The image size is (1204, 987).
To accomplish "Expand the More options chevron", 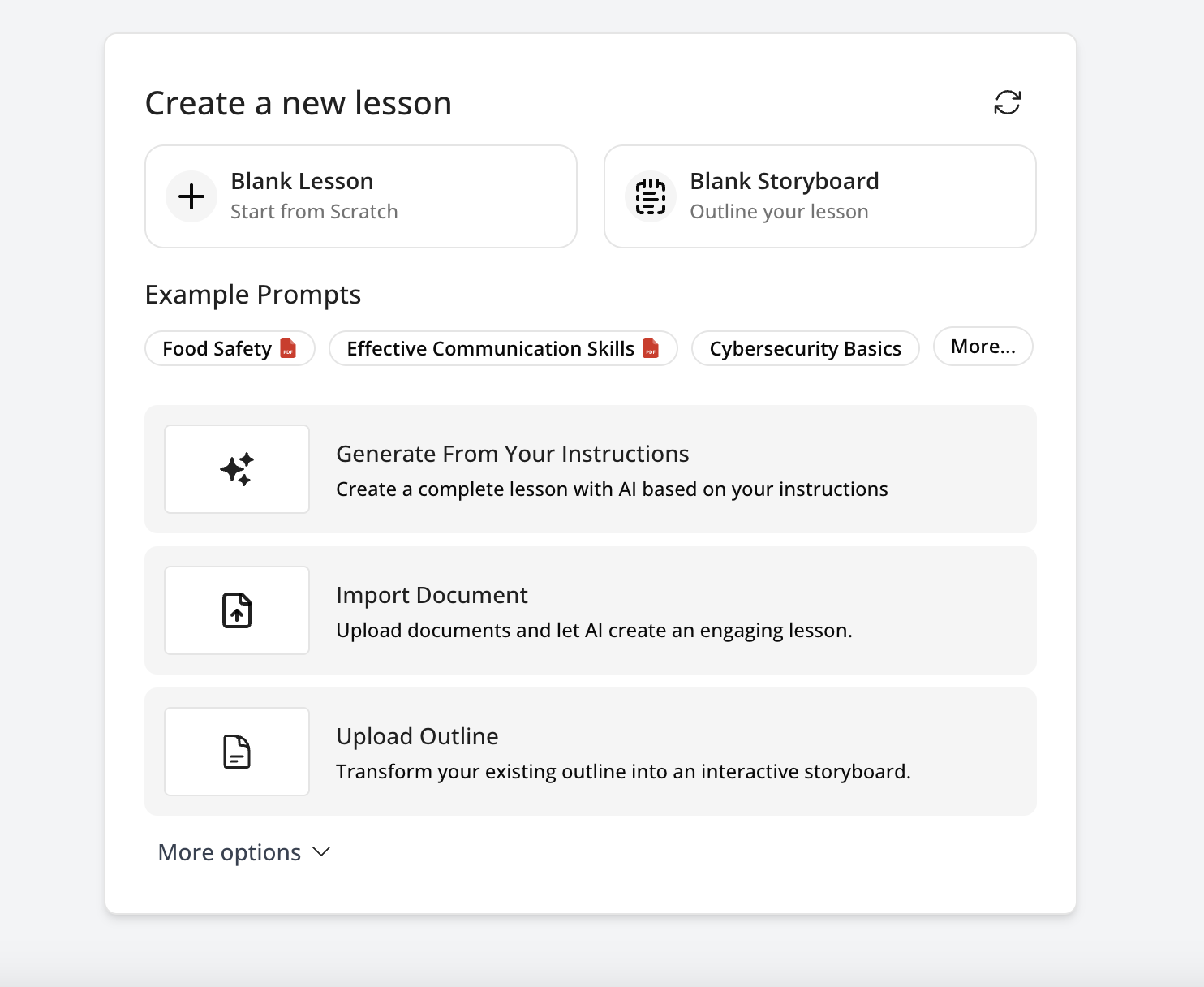I will pos(321,851).
